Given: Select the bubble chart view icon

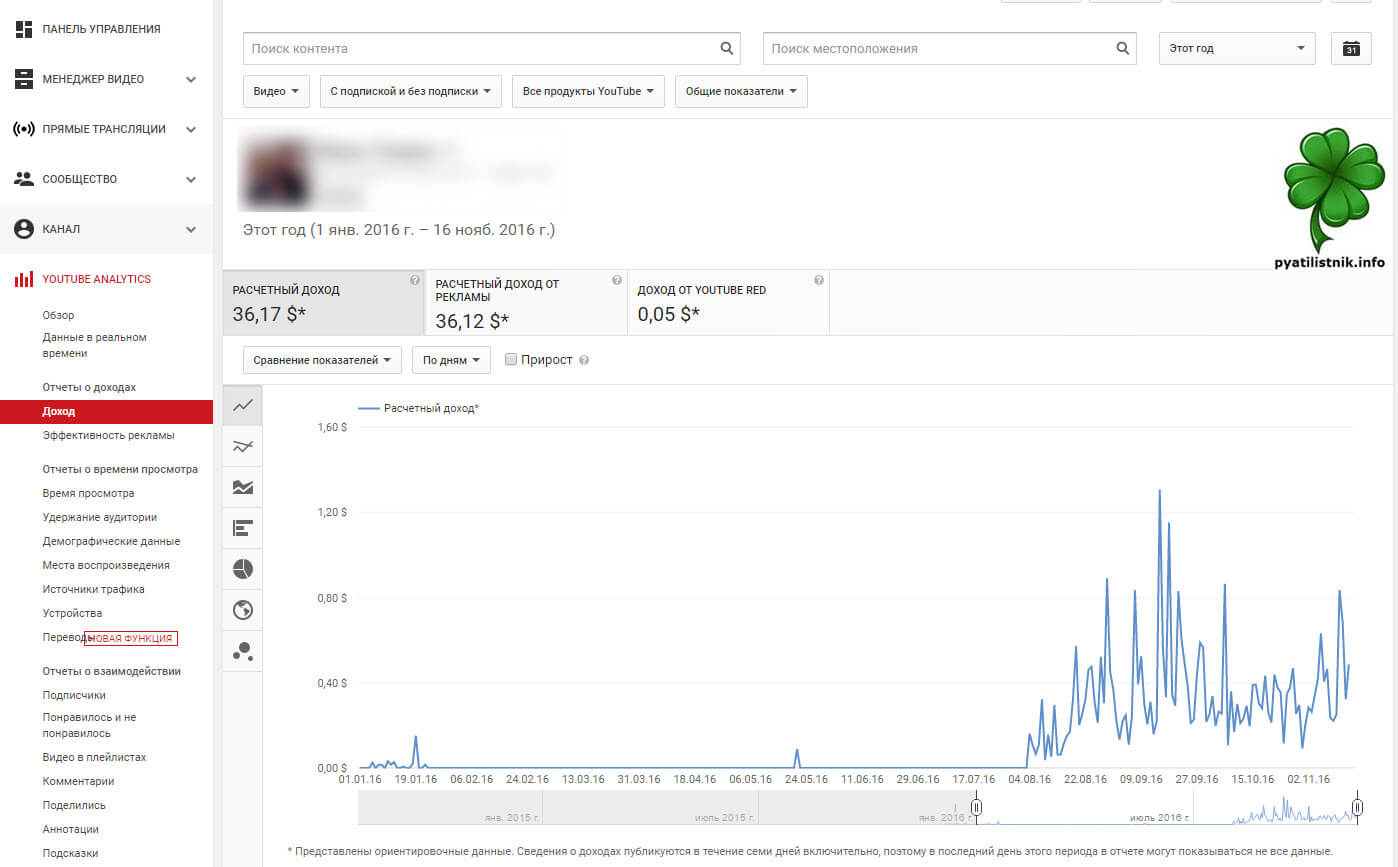Looking at the screenshot, I should click(x=242, y=651).
